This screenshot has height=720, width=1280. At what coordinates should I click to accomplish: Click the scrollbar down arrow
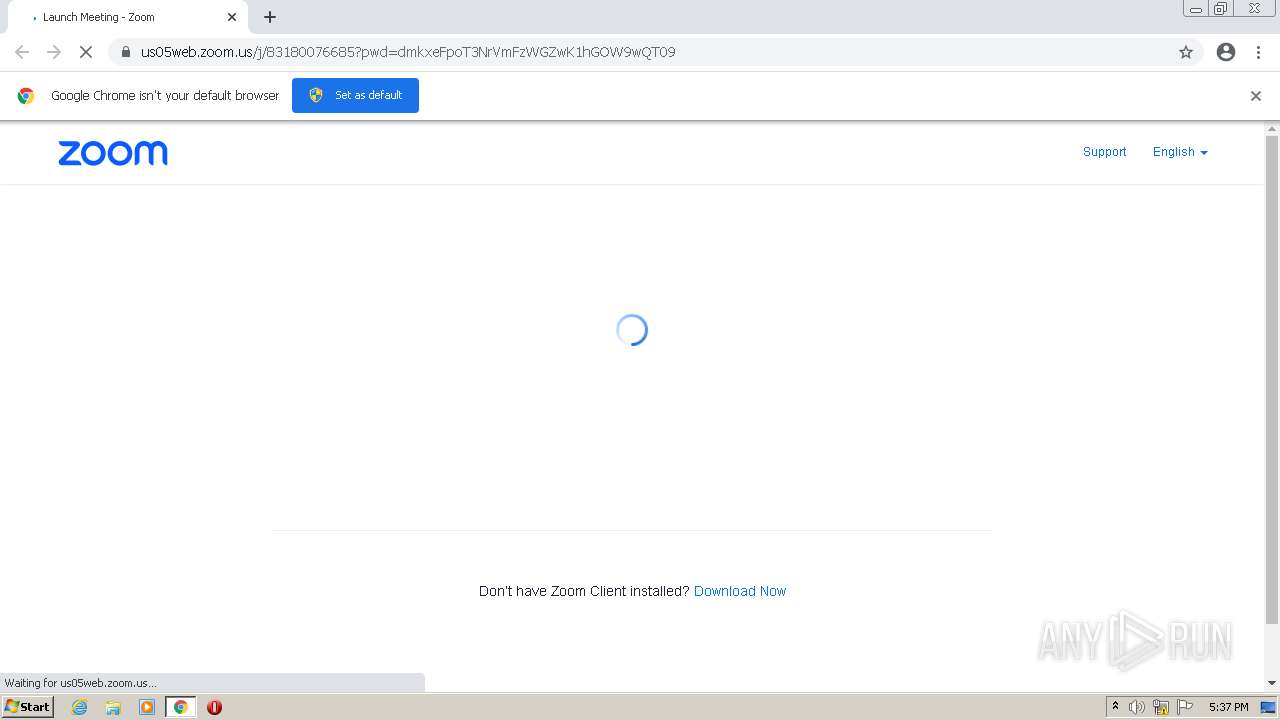[x=1272, y=683]
